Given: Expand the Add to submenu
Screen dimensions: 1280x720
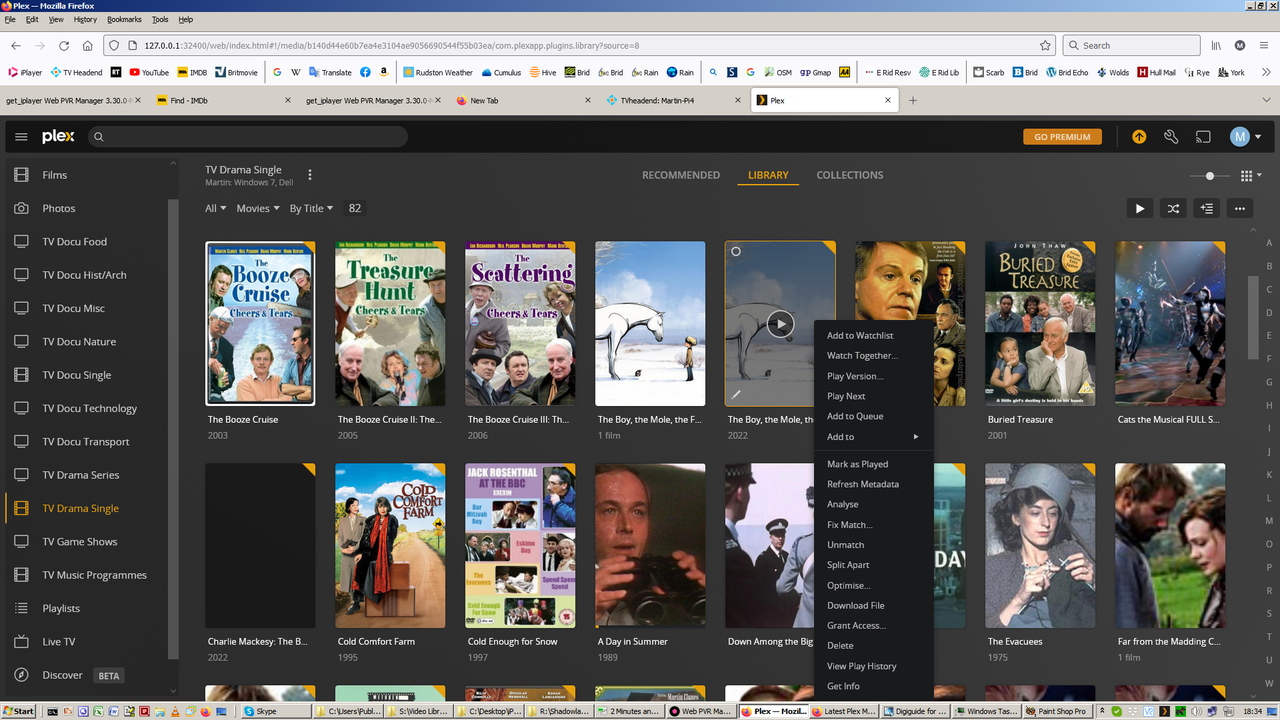Looking at the screenshot, I should [x=874, y=437].
